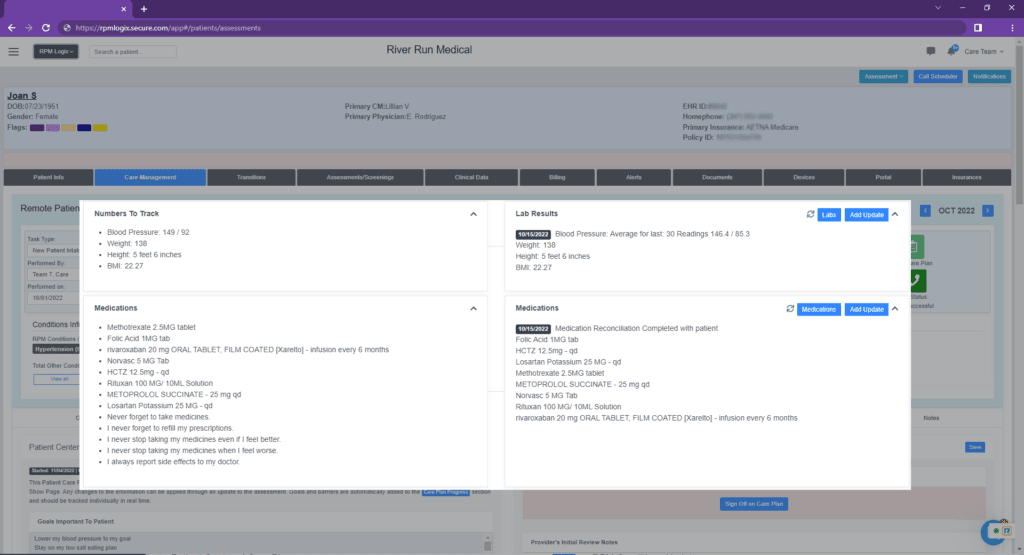Click the Search a patient field

pos(133,52)
